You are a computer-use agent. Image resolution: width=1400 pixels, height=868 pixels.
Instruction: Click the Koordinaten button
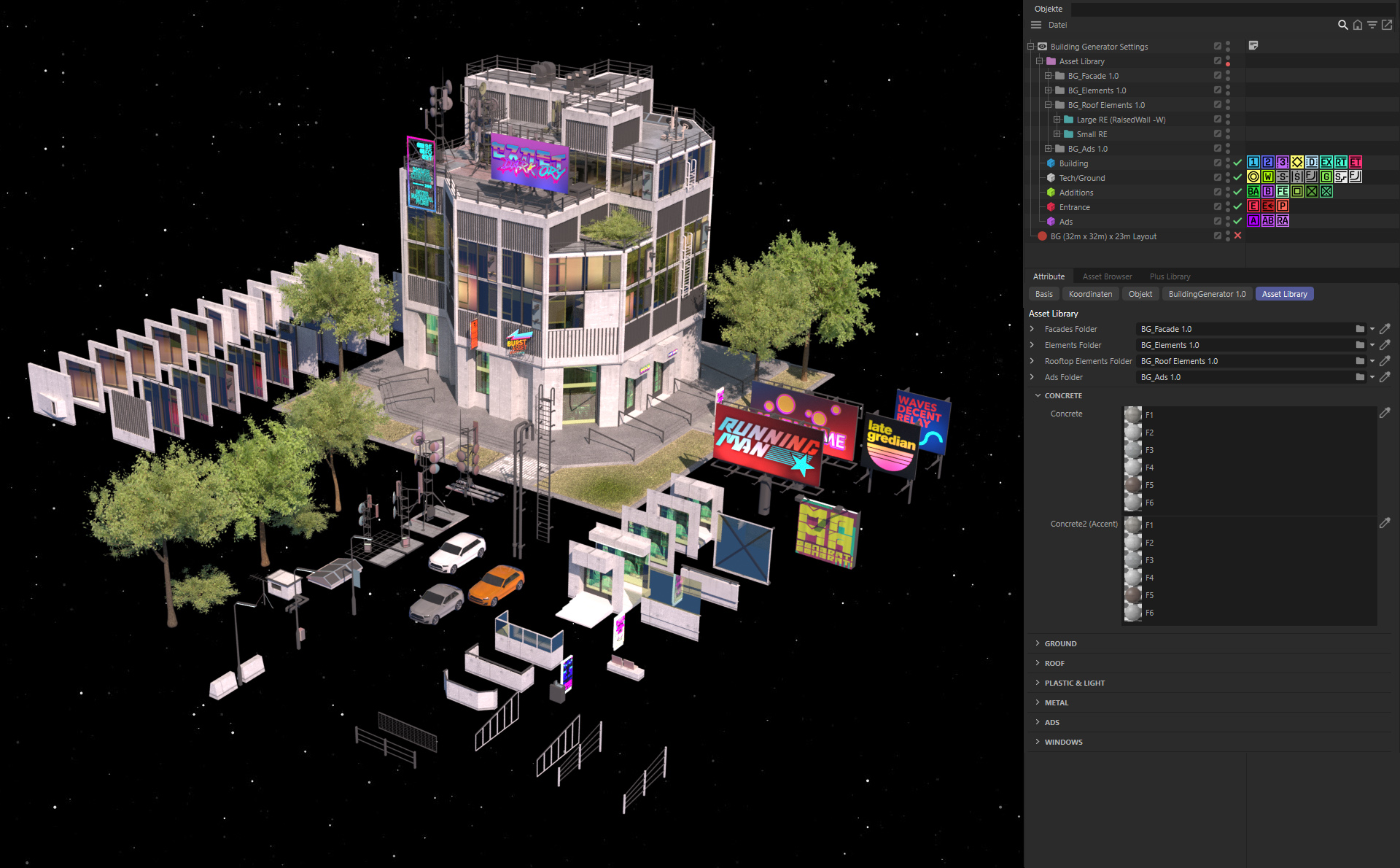(1090, 294)
